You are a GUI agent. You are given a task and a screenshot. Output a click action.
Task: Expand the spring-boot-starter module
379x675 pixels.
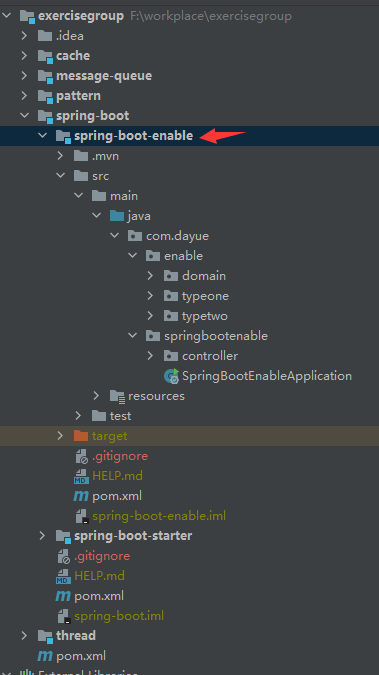pyautogui.click(x=42, y=536)
